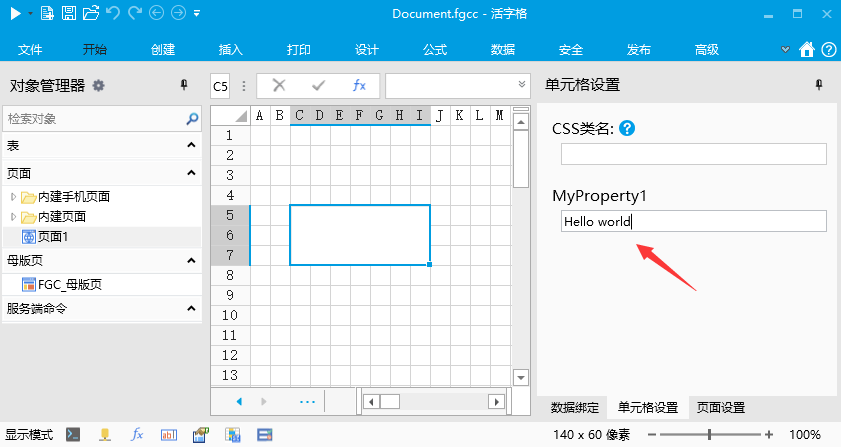The width and height of the screenshot is (841, 447).
Task: Switch to the 安全 ribbon tab
Action: click(571, 50)
